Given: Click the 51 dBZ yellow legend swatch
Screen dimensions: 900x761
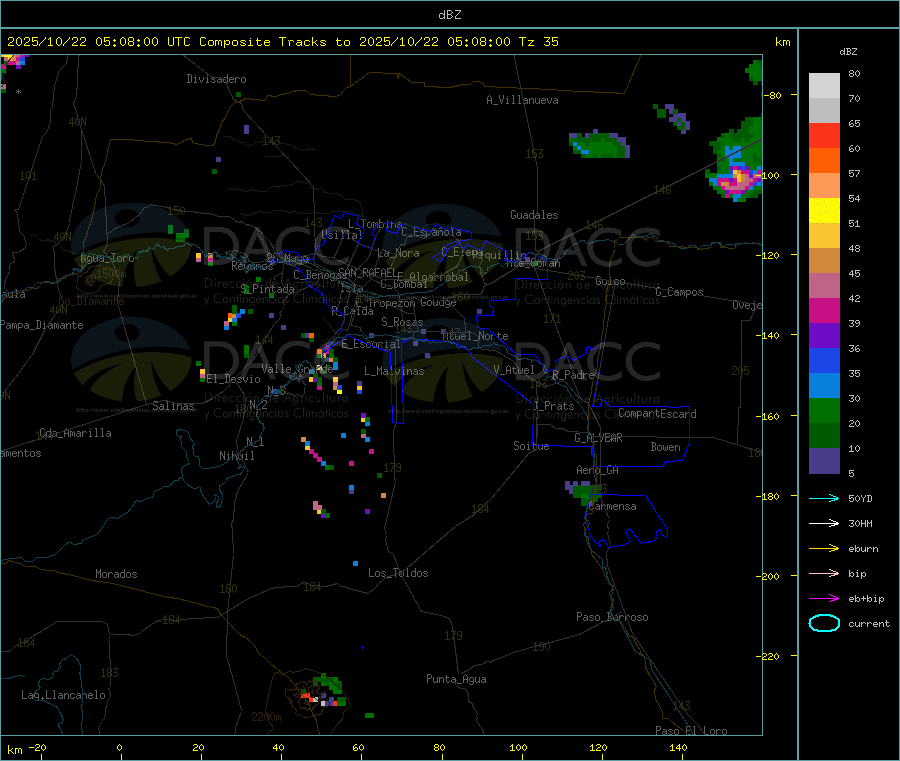Looking at the screenshot, I should click(824, 211).
